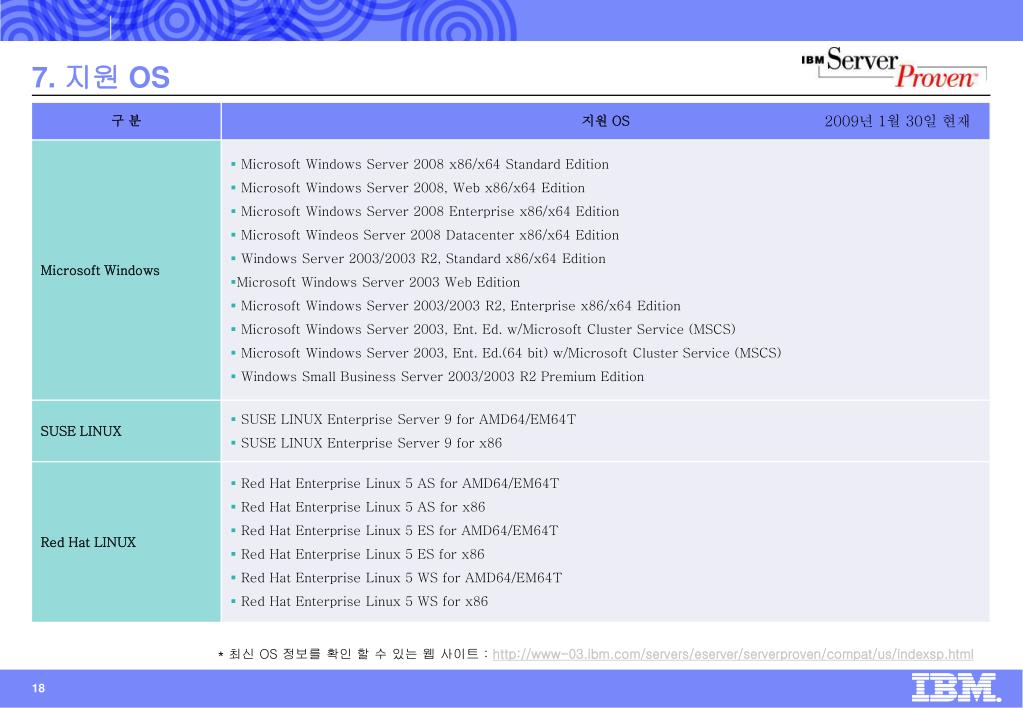Select 'Windows Server 2003 Web Edition' line
Screen dimensions: 1023x708
click(x=378, y=282)
